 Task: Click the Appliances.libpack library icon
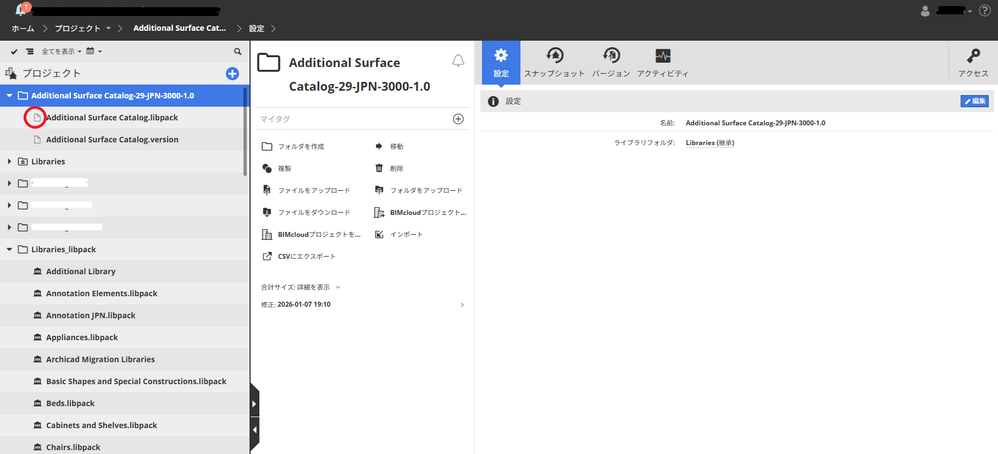[37, 337]
